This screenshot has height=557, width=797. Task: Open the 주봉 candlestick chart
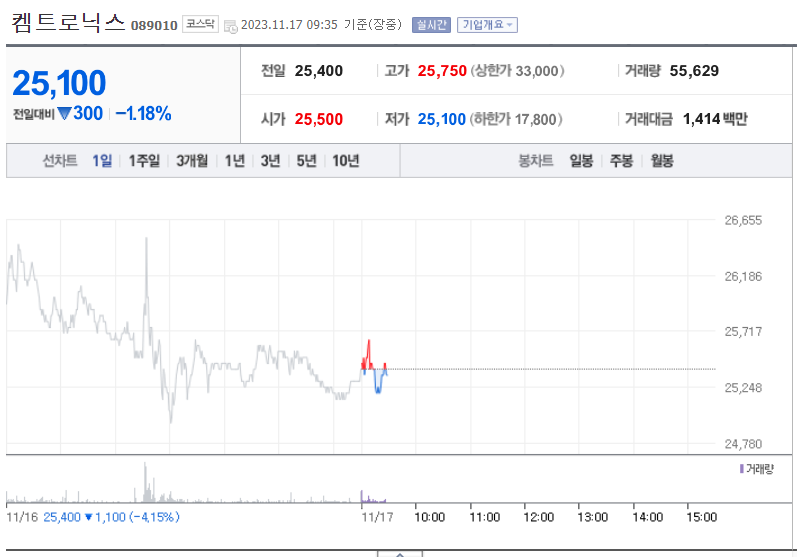[x=622, y=161]
